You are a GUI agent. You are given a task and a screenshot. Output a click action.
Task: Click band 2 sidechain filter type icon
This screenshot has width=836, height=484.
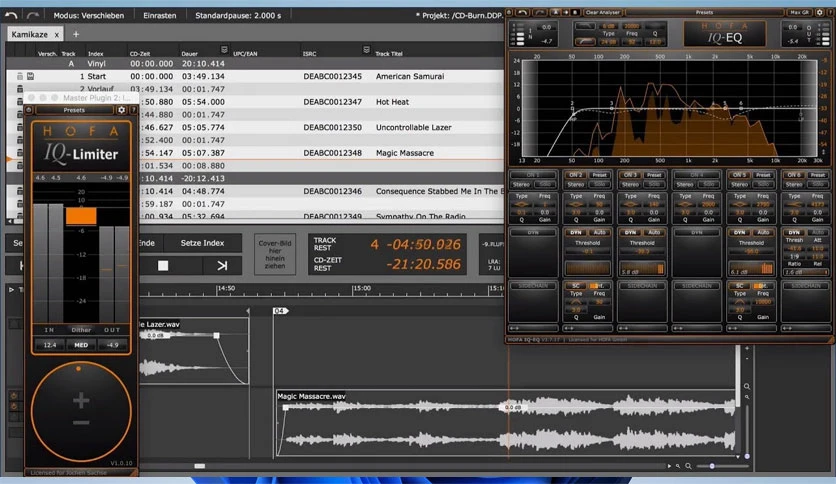(x=576, y=302)
